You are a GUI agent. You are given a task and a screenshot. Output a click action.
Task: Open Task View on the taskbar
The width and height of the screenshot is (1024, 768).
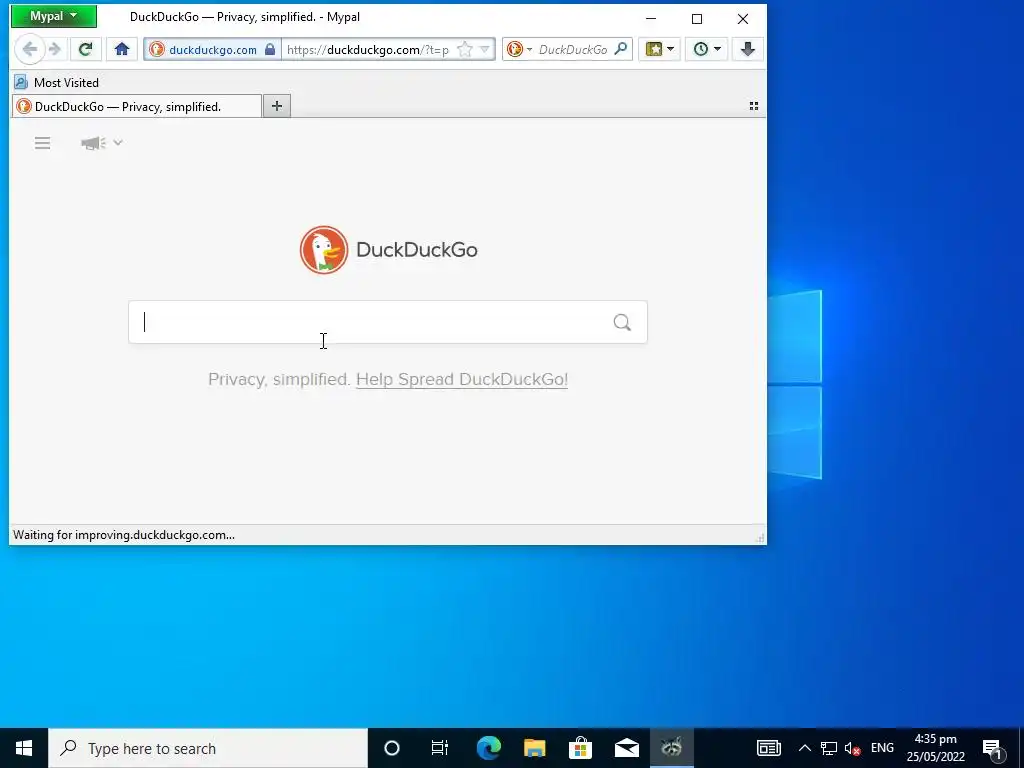[x=440, y=748]
